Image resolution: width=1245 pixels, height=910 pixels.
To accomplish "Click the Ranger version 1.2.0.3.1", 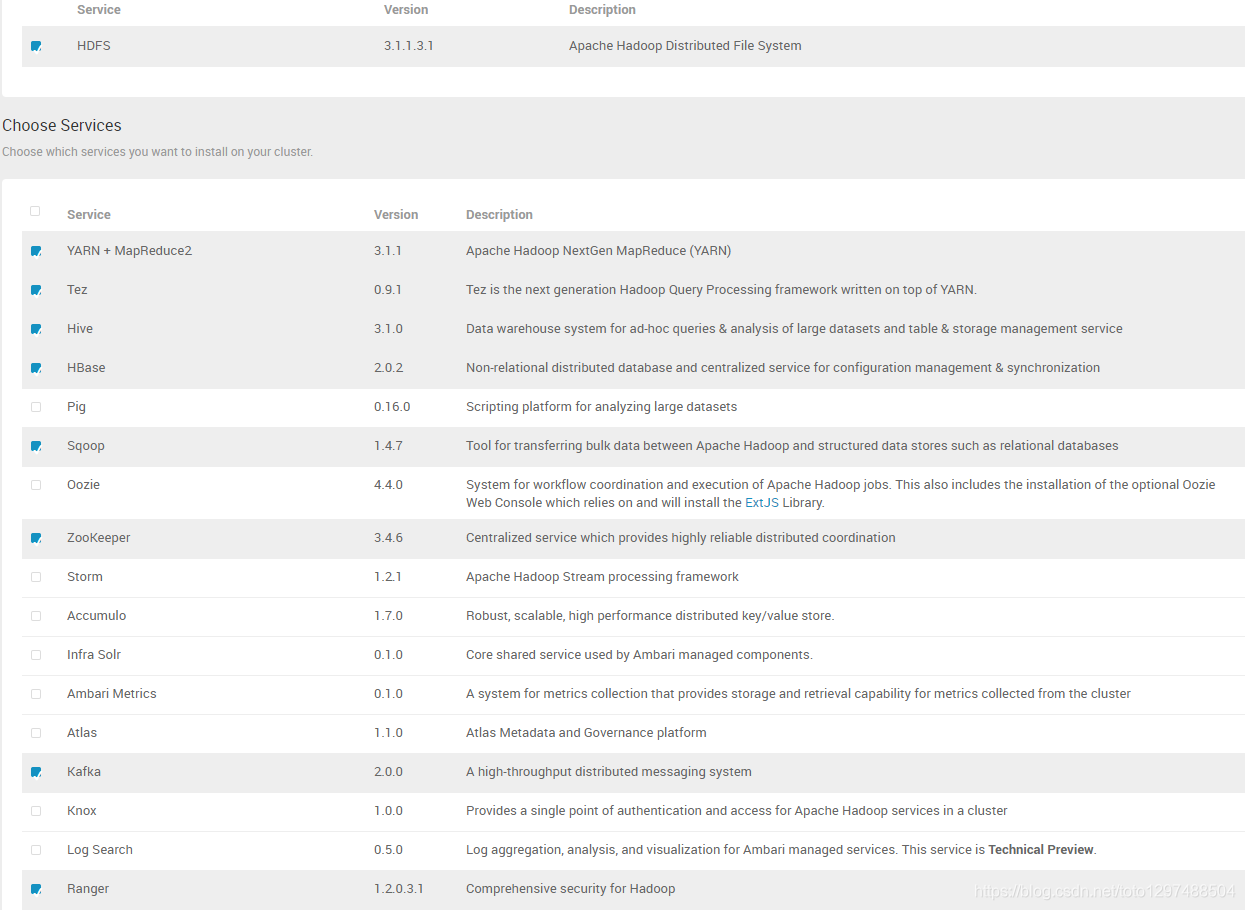I will [399, 889].
